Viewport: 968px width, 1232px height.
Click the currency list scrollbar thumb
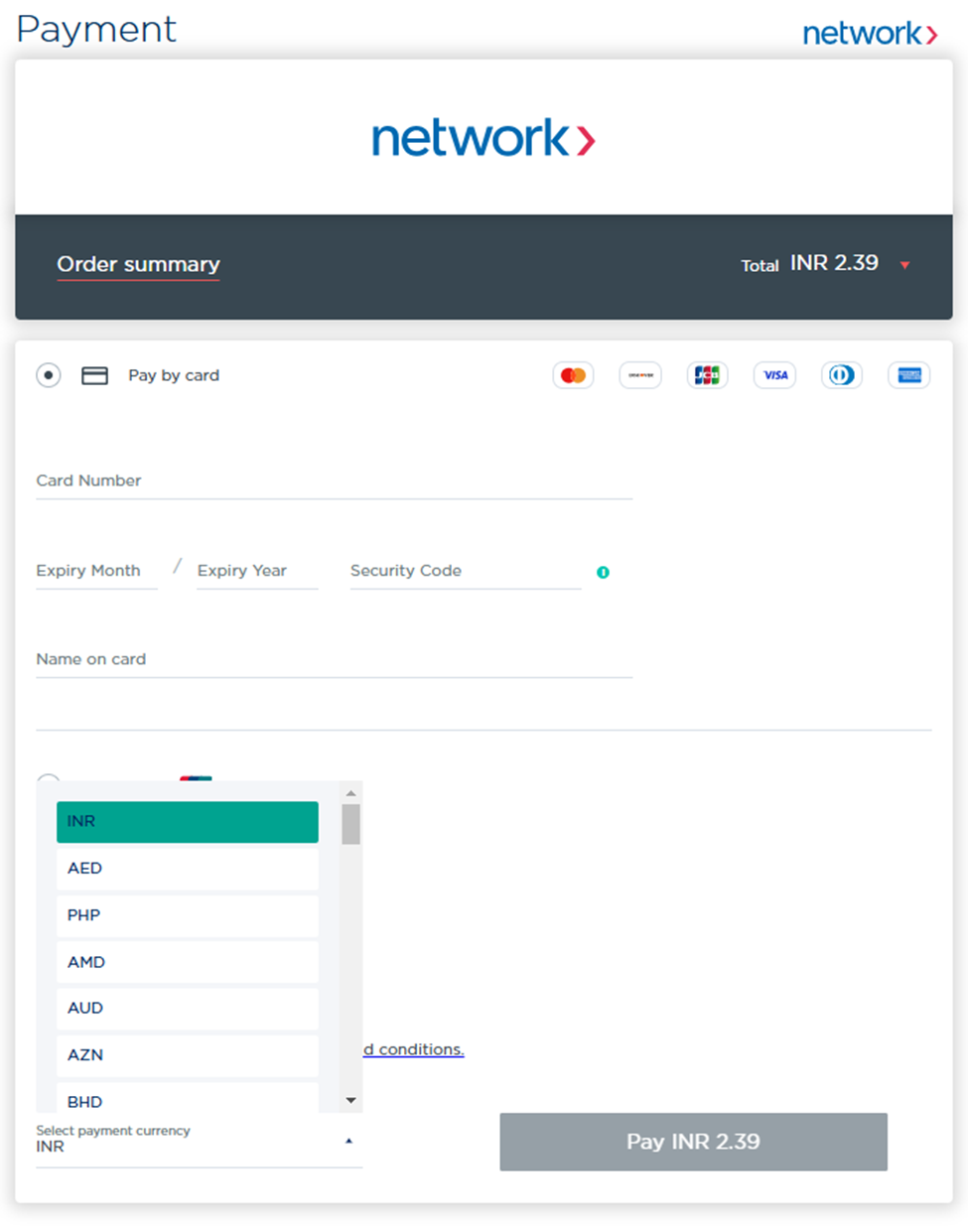pos(350,824)
